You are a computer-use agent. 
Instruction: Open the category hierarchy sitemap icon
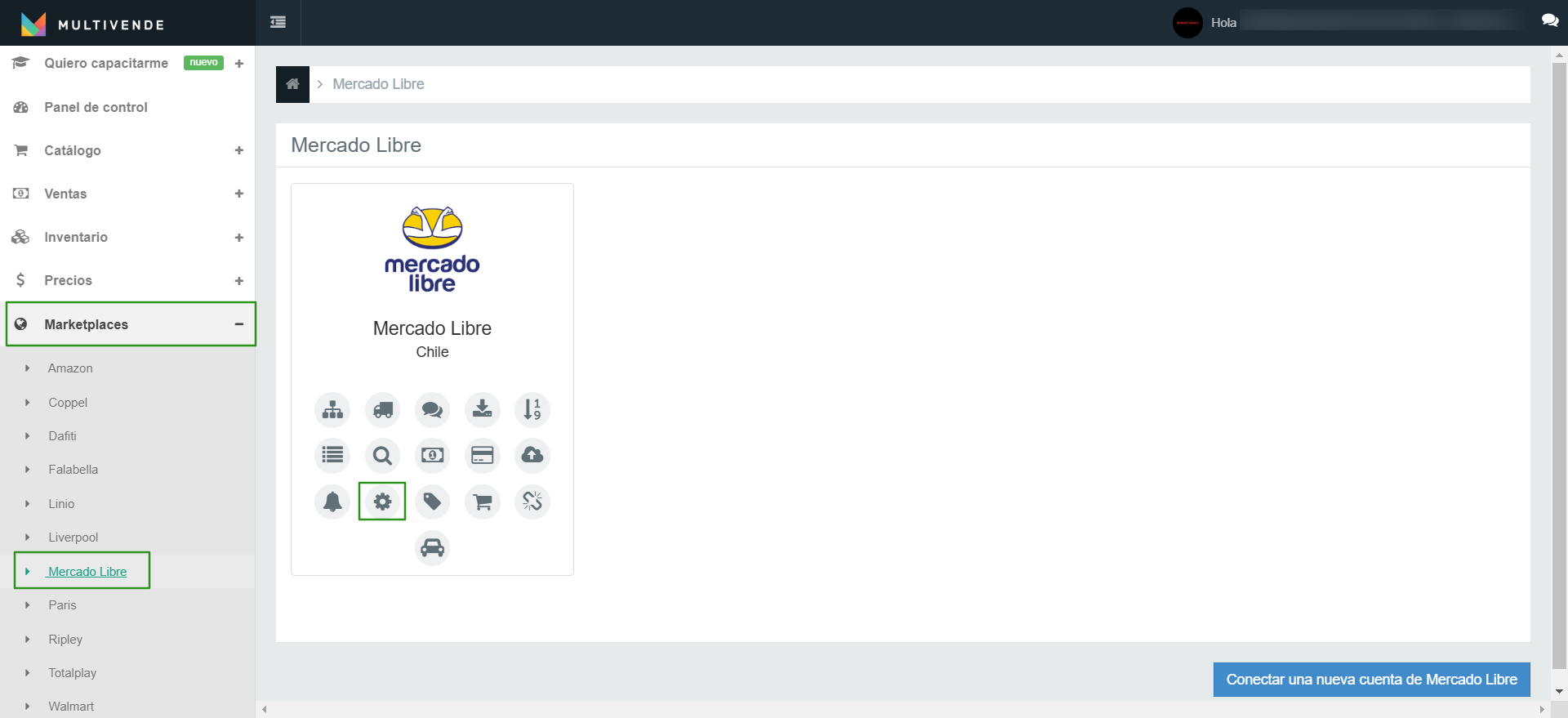pyautogui.click(x=332, y=409)
